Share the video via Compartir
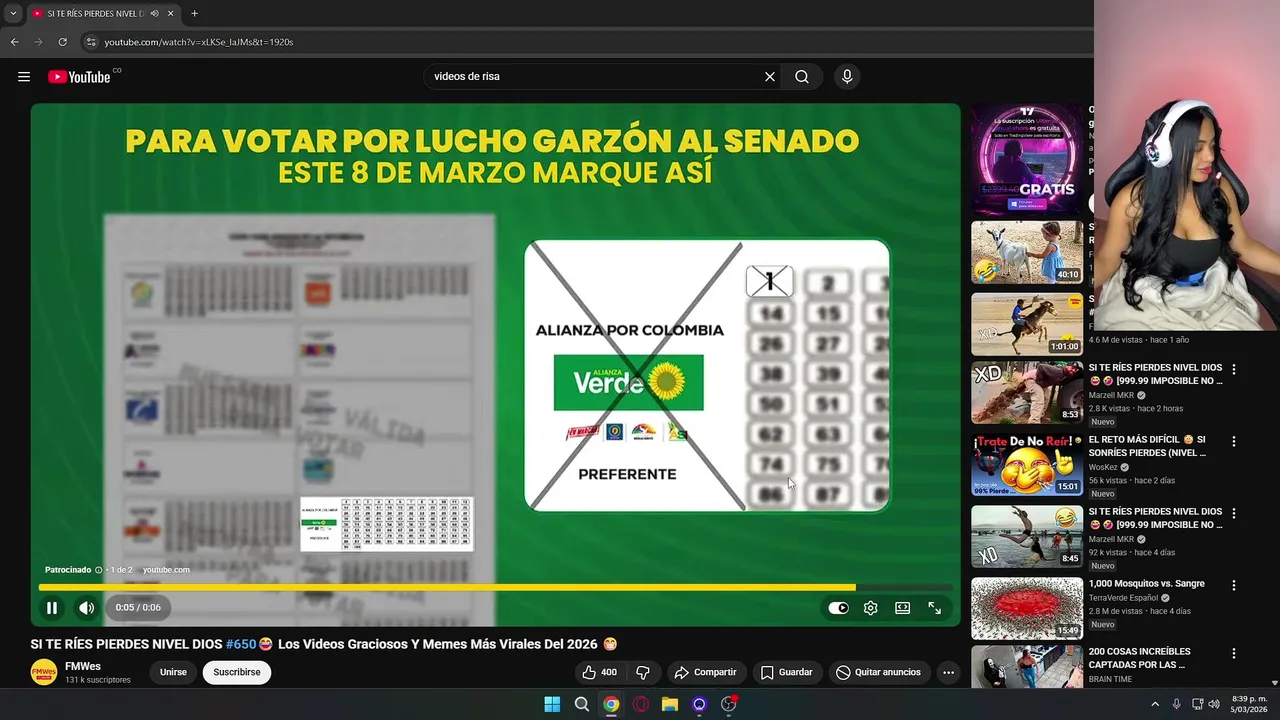Viewport: 1280px width, 720px height. [x=706, y=672]
